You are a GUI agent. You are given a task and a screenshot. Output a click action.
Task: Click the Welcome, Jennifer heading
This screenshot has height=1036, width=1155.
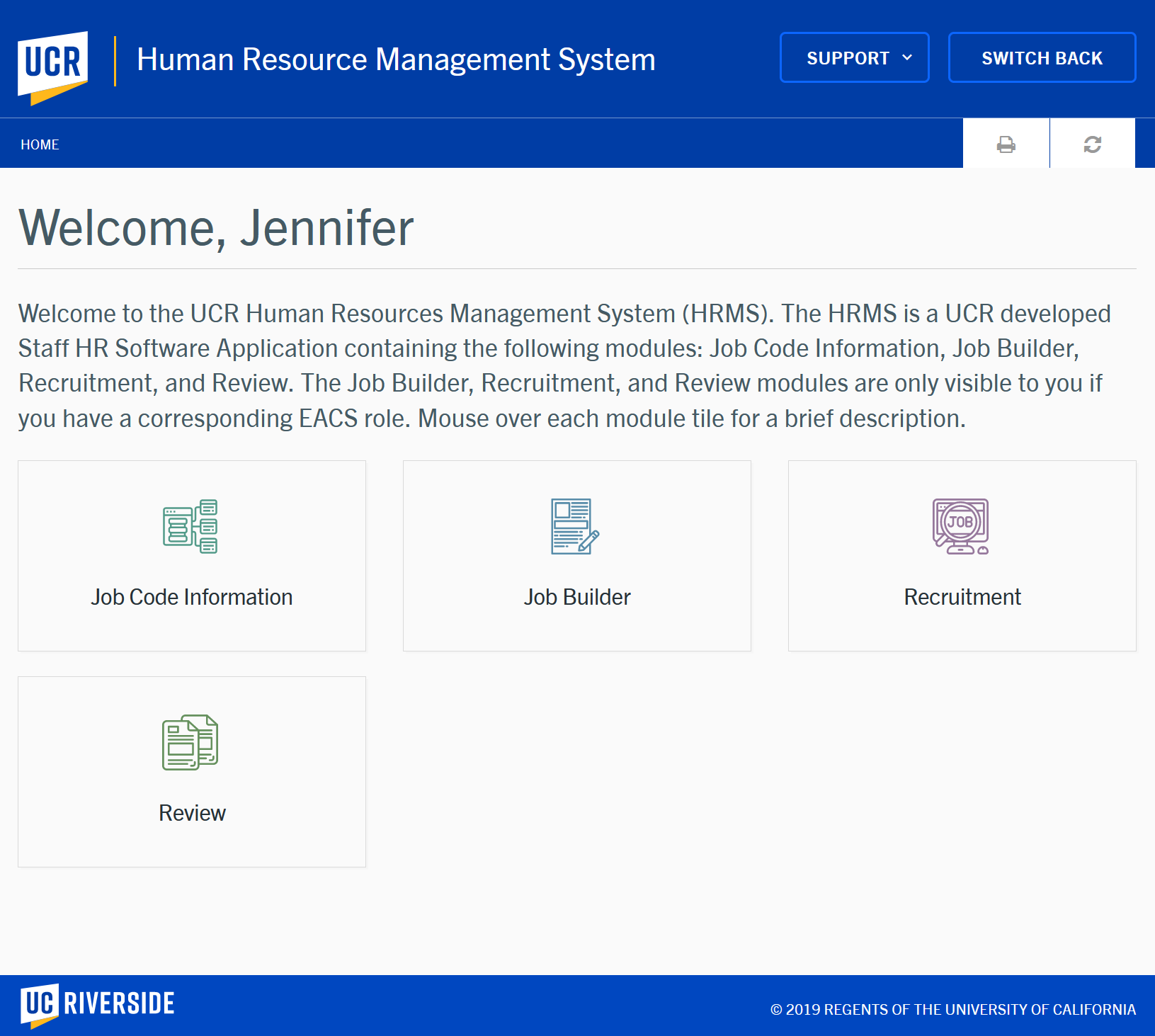tap(216, 229)
